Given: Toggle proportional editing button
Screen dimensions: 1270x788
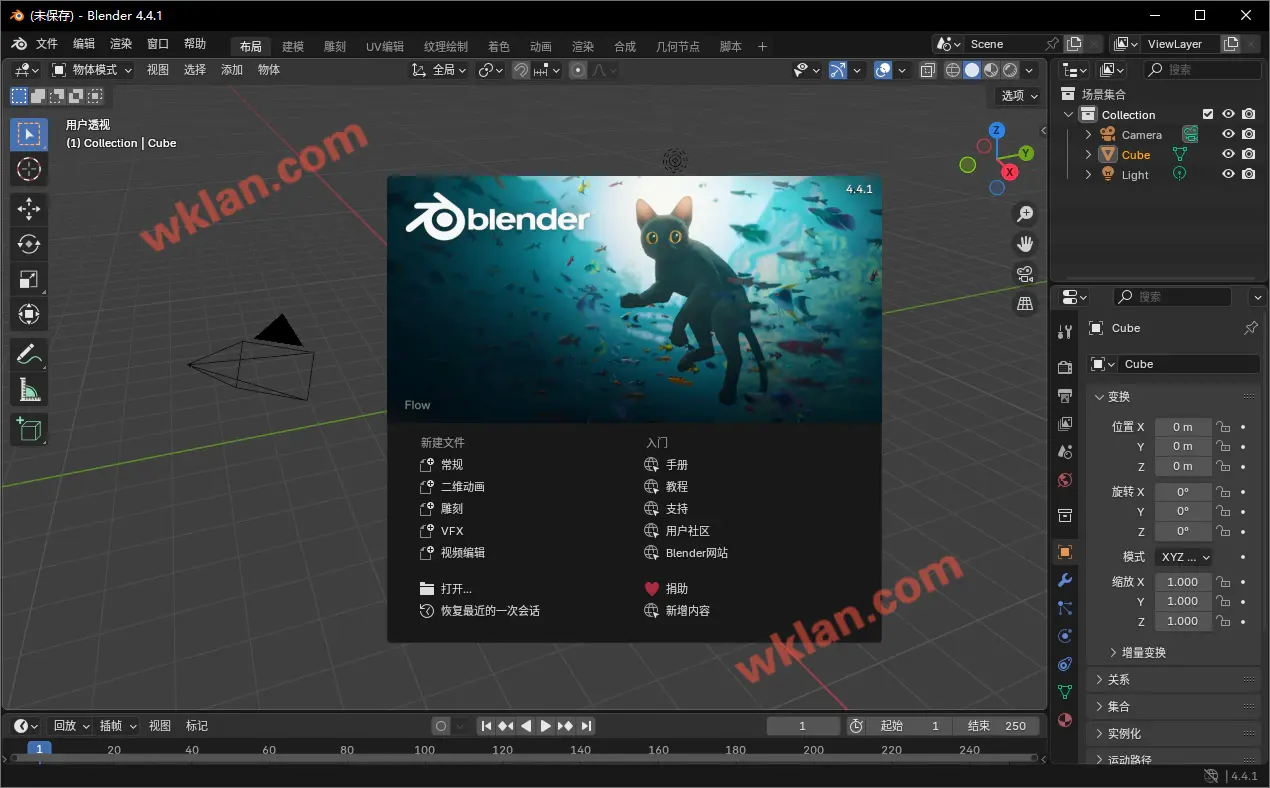Looking at the screenshot, I should coord(578,70).
